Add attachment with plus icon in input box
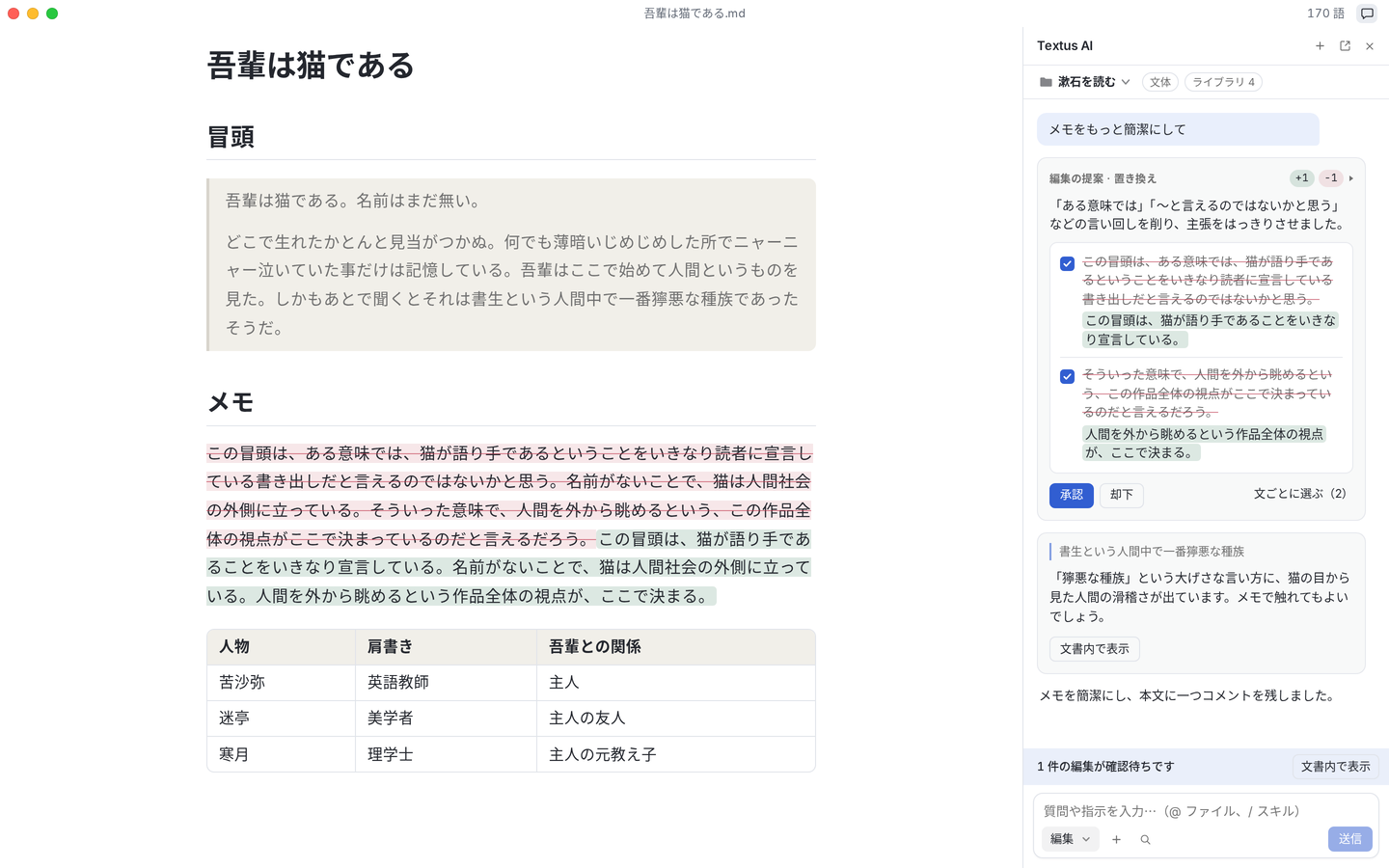The image size is (1389, 868). 1116,840
